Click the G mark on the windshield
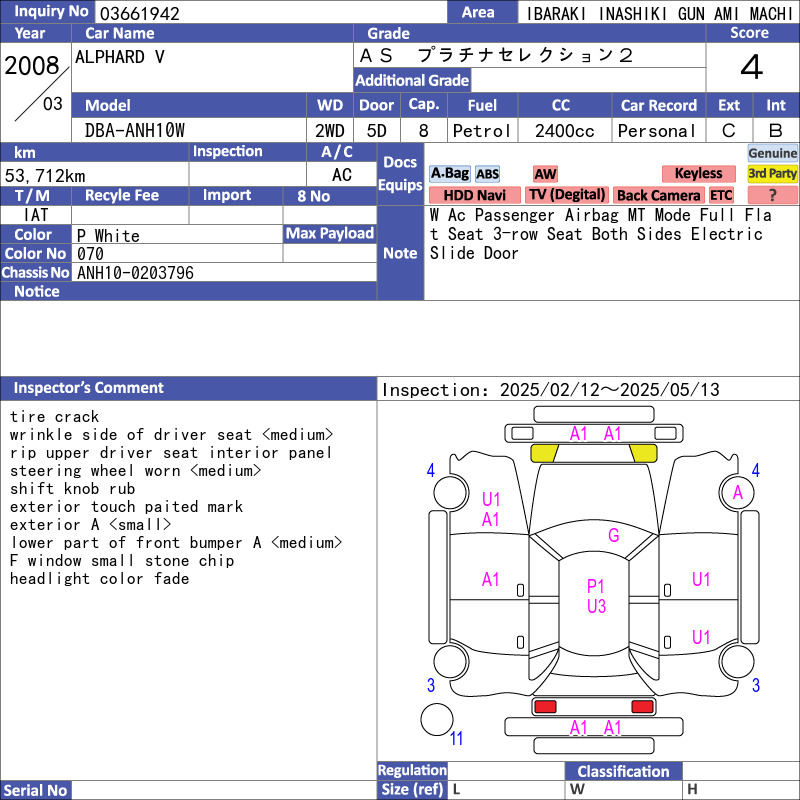The height and width of the screenshot is (800, 800). click(x=613, y=535)
